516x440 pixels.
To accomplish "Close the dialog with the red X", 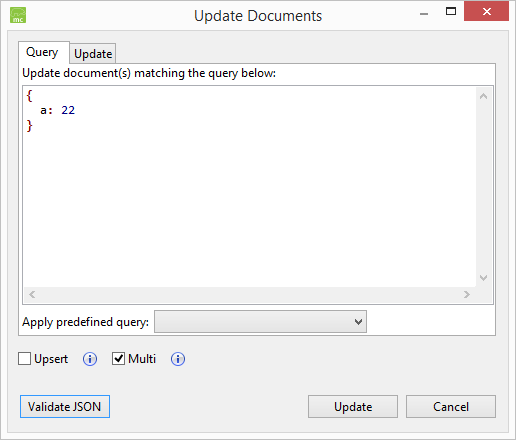I will click(x=486, y=12).
